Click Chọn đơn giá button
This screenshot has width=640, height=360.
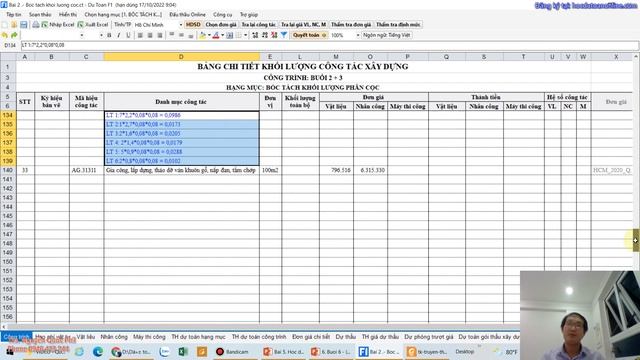click(221, 25)
